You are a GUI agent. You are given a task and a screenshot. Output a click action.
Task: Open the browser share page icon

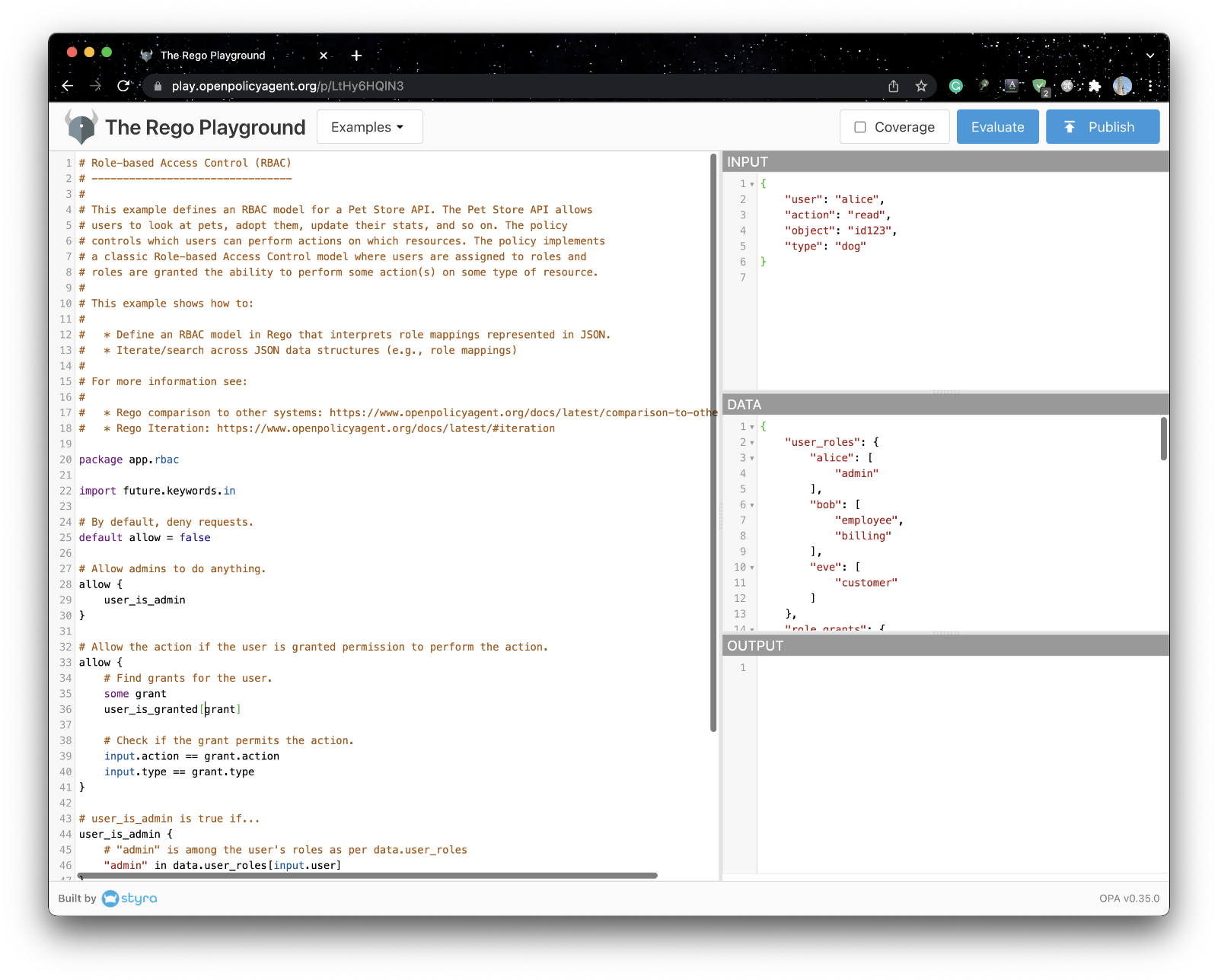894,86
